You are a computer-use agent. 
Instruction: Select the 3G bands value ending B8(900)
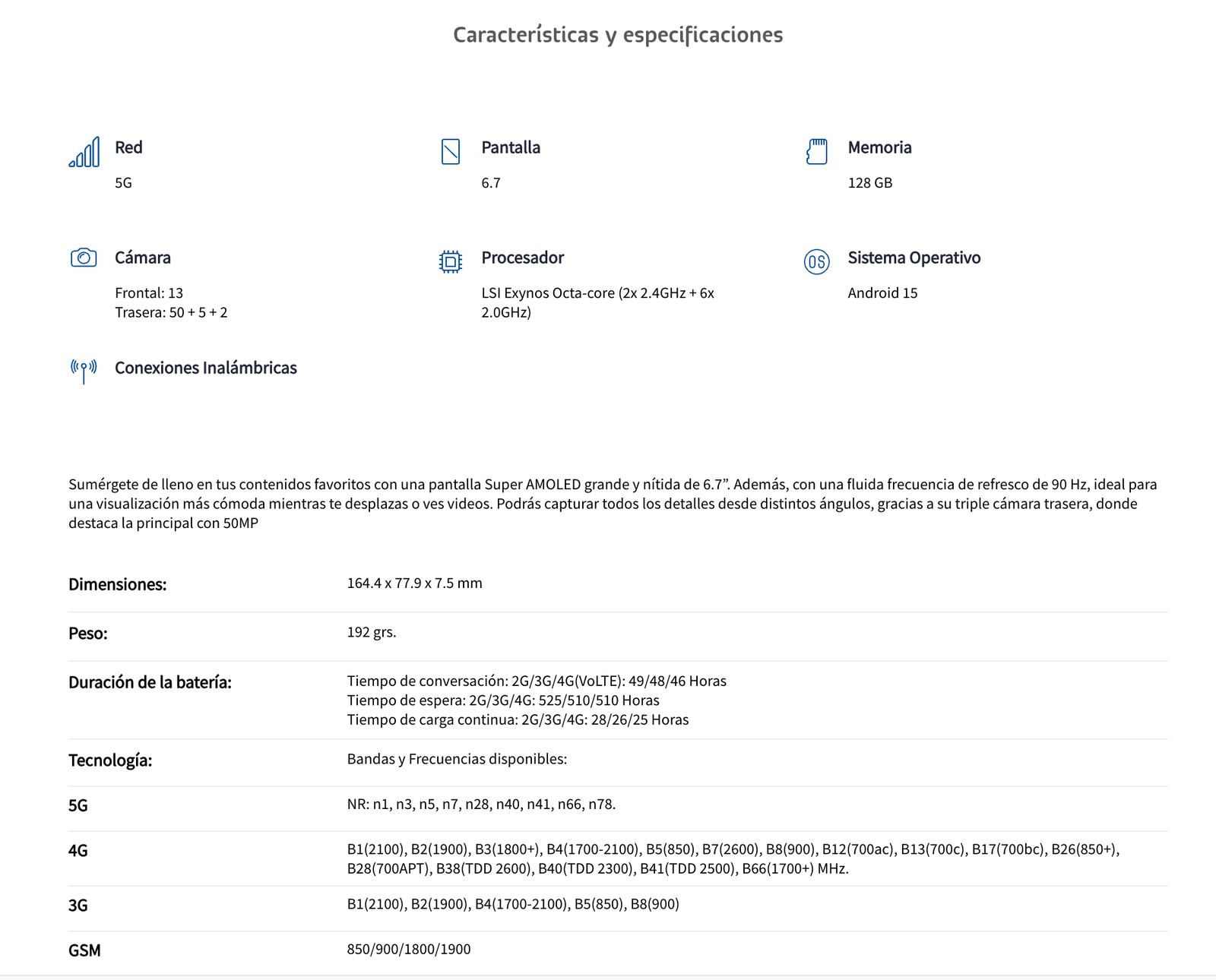[513, 904]
